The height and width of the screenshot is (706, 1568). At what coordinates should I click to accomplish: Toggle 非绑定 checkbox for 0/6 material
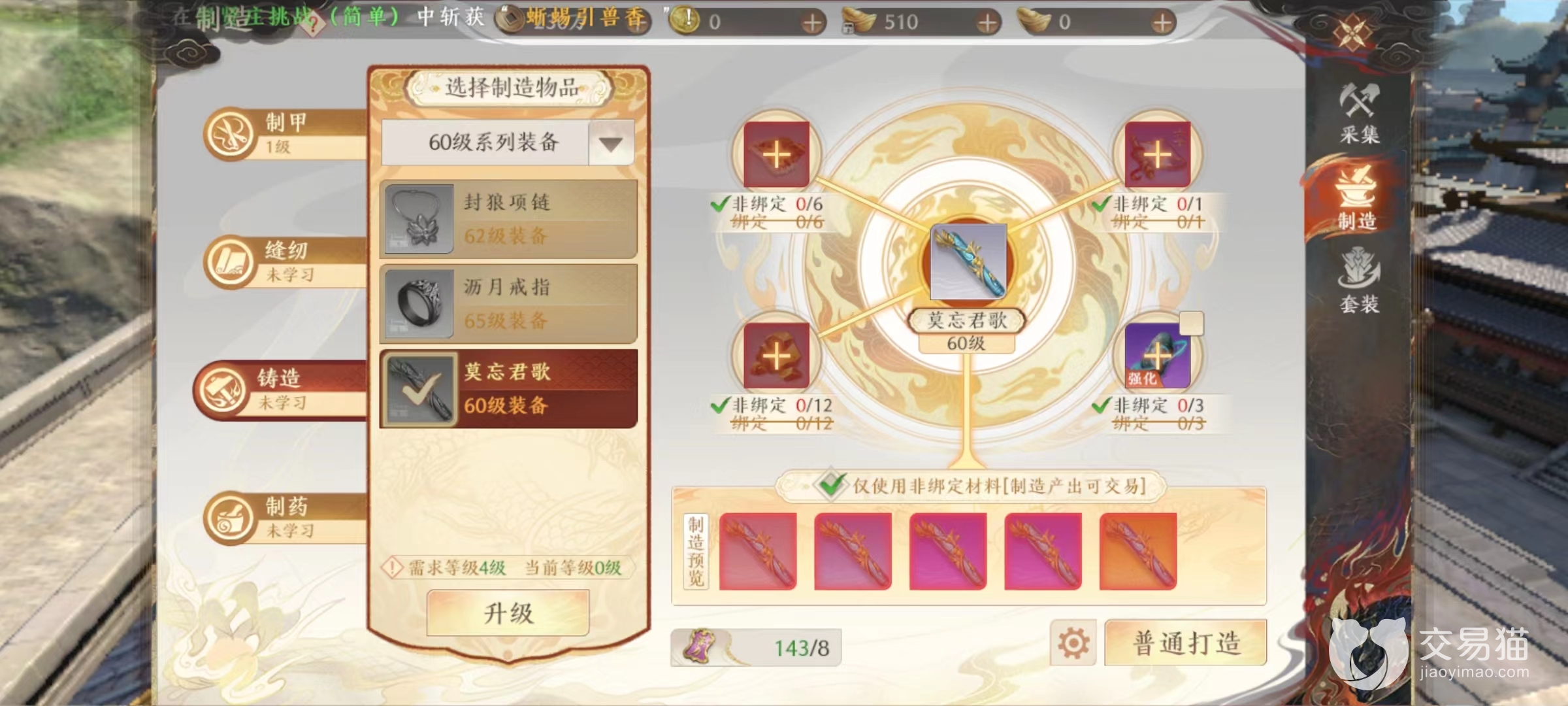click(719, 205)
